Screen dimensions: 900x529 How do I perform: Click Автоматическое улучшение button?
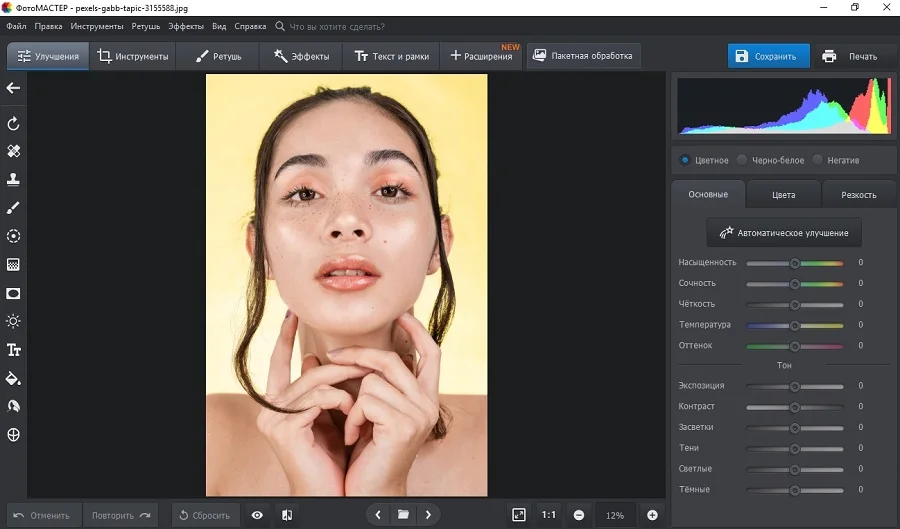pos(784,232)
